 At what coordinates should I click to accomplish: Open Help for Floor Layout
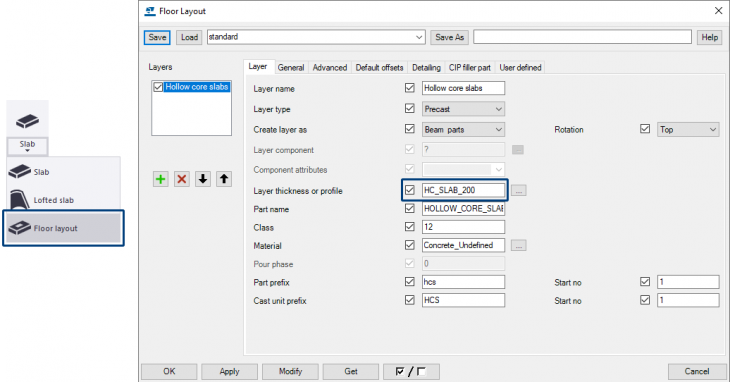click(x=710, y=37)
